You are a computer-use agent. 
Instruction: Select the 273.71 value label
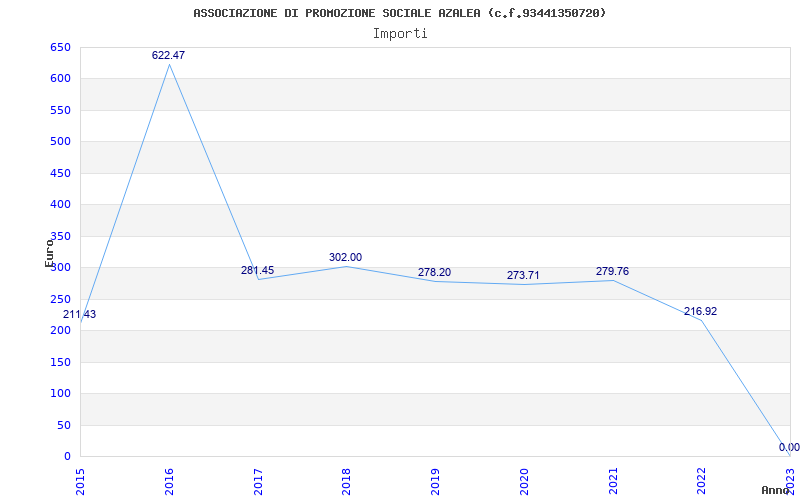coord(523,276)
